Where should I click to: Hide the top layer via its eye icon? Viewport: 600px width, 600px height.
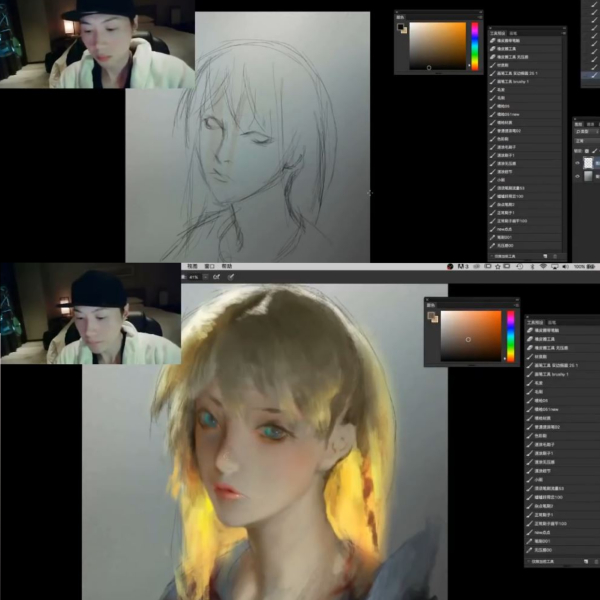577,163
